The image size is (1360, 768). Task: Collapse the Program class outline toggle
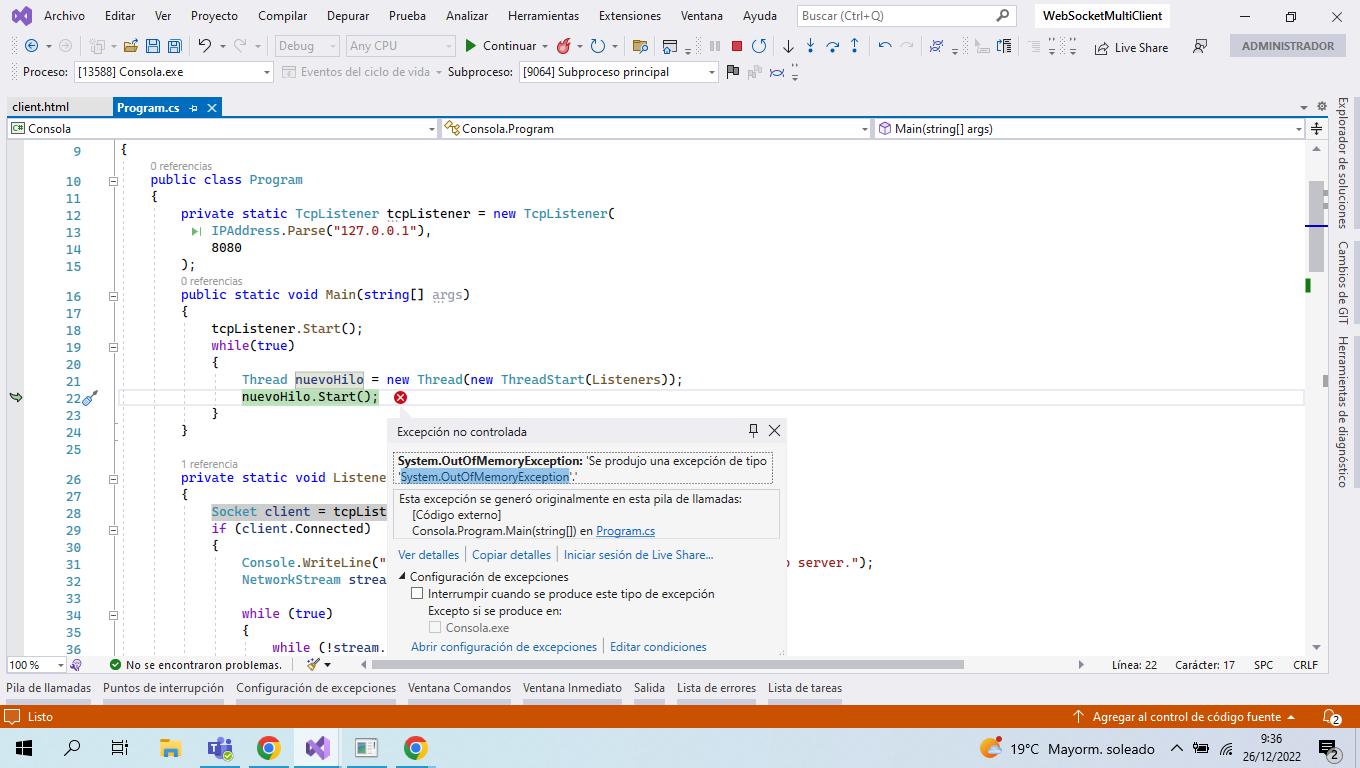pos(113,181)
